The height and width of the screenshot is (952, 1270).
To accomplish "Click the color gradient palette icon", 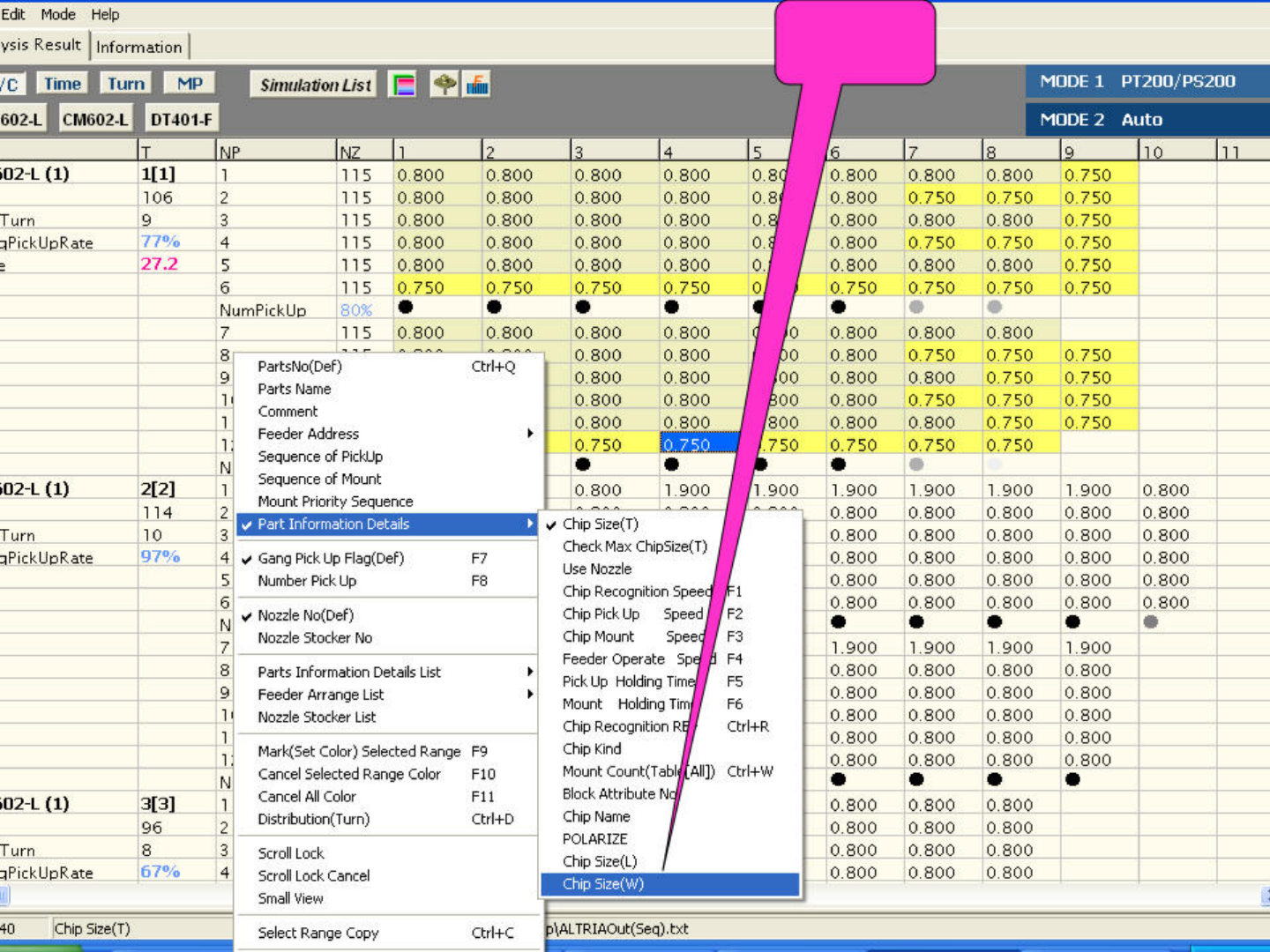I will 403,85.
